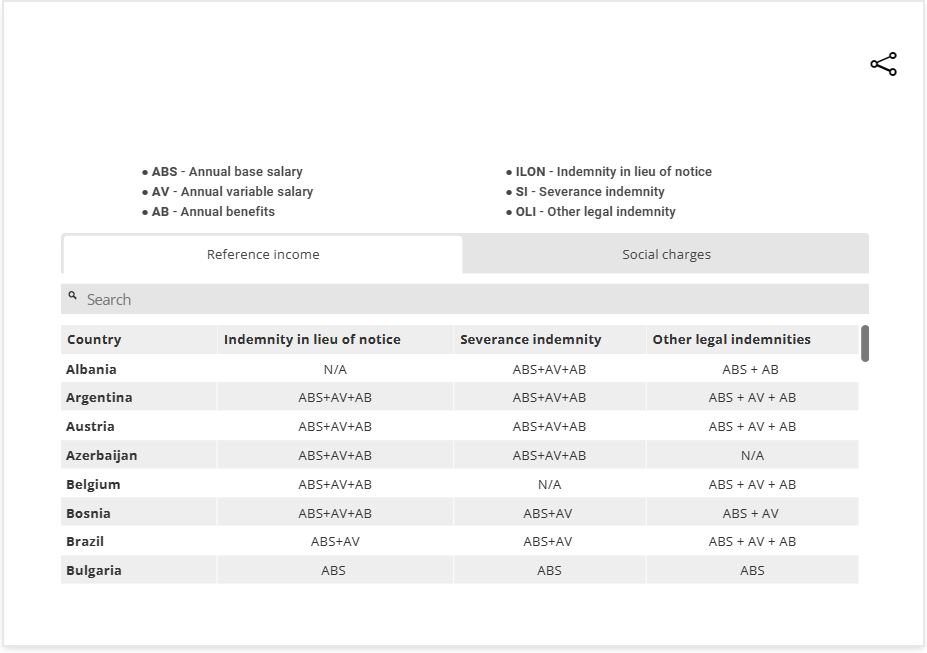This screenshot has width=927, height=653.
Task: Click the Country column header
Action: 94,339
